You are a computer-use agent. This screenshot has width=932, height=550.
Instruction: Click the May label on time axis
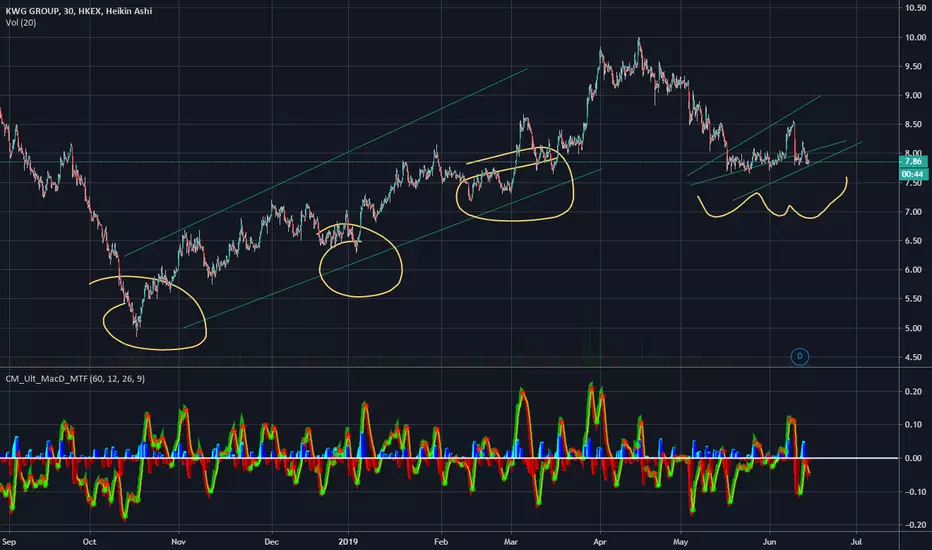[x=680, y=542]
